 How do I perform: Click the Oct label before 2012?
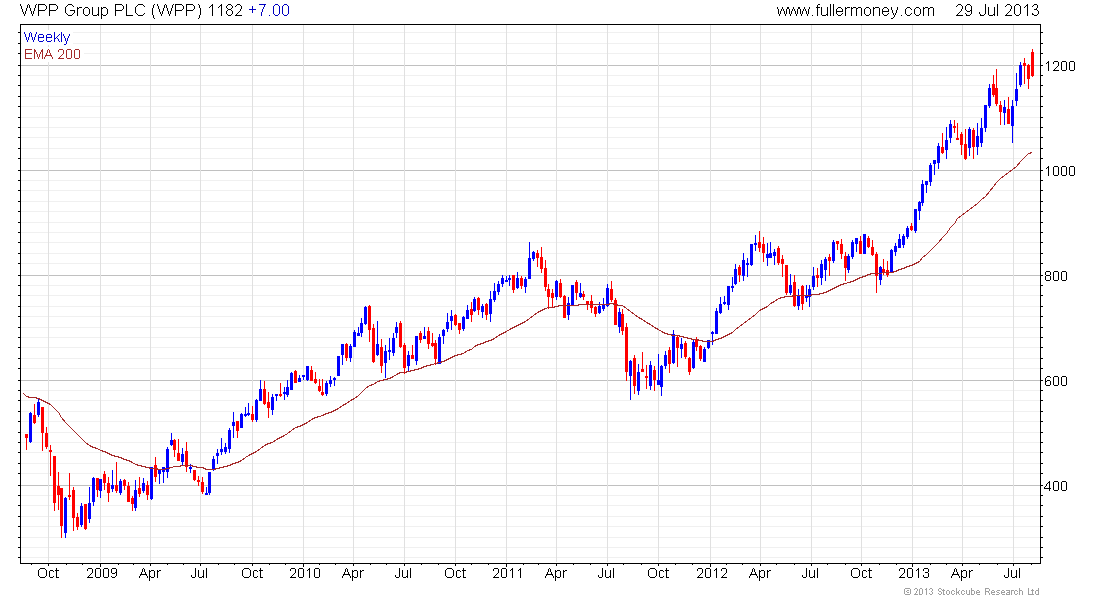(x=658, y=573)
